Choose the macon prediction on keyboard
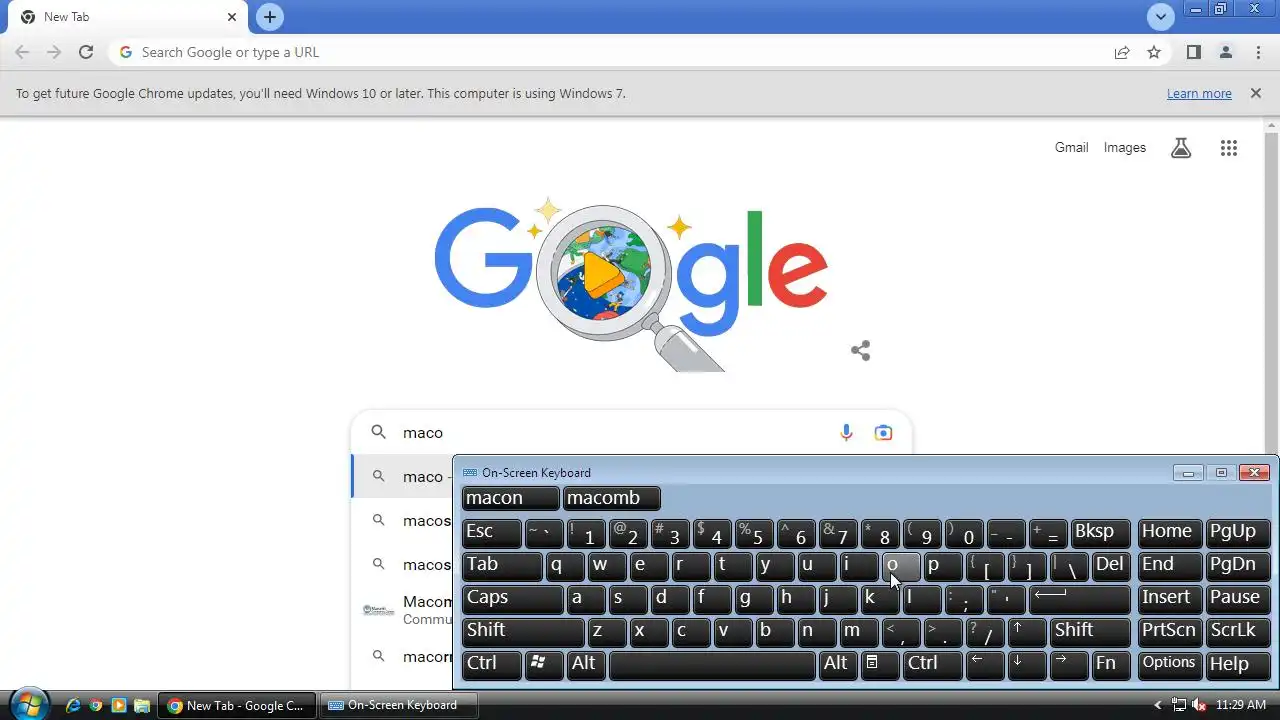 click(x=510, y=498)
